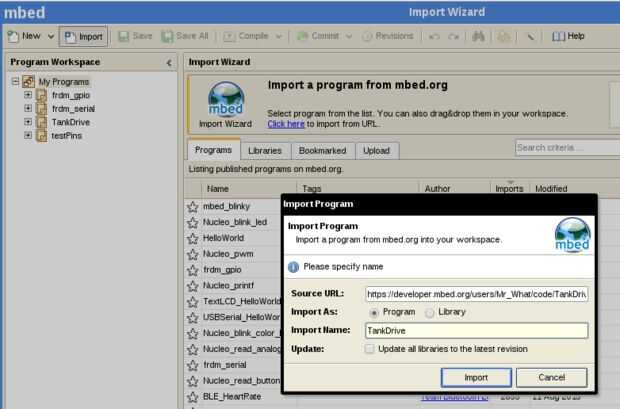Expand the testPins program node

pyautogui.click(x=28, y=135)
